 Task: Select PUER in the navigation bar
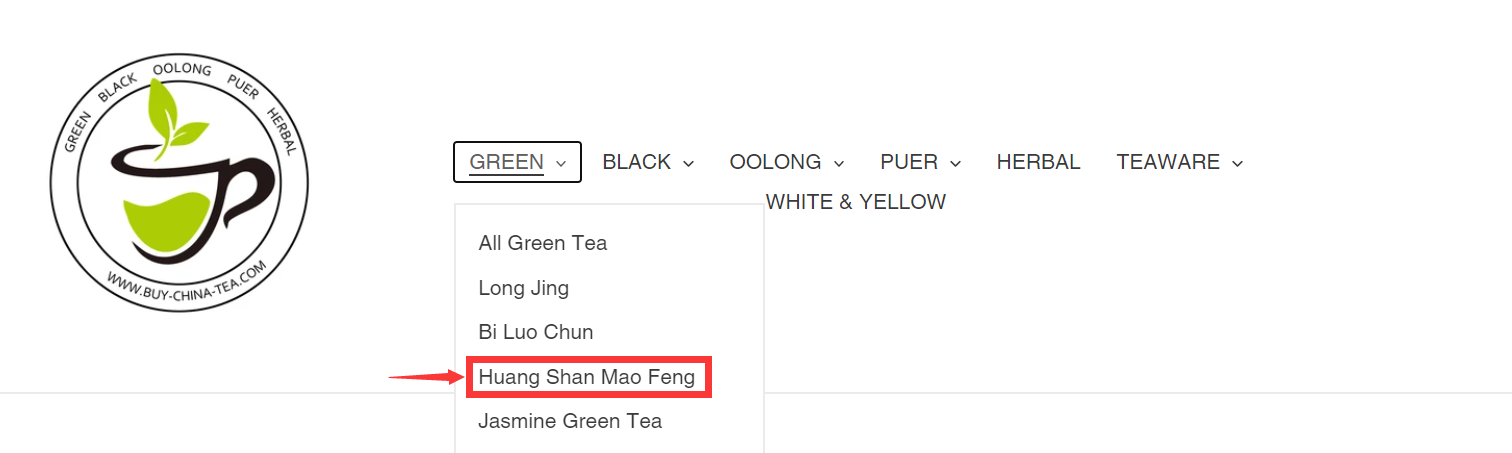pos(921,162)
